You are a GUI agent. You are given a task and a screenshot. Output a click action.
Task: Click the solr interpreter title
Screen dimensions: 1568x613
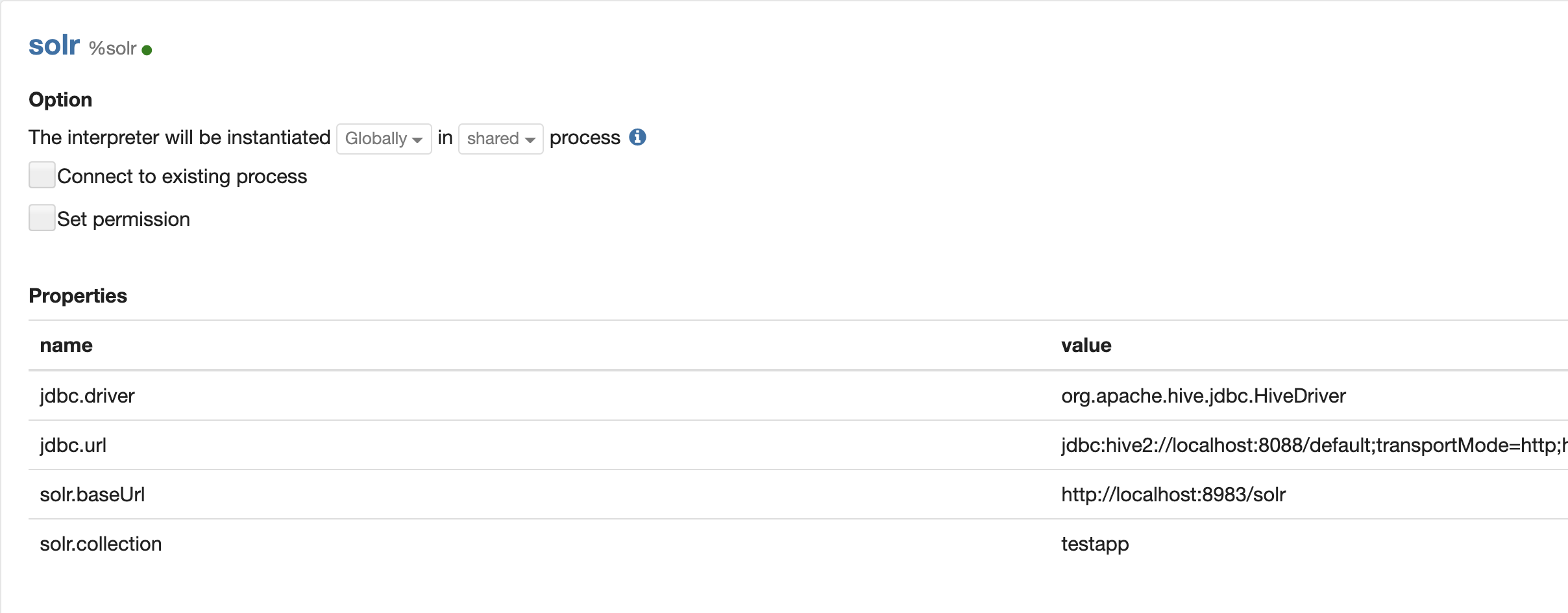pos(55,45)
